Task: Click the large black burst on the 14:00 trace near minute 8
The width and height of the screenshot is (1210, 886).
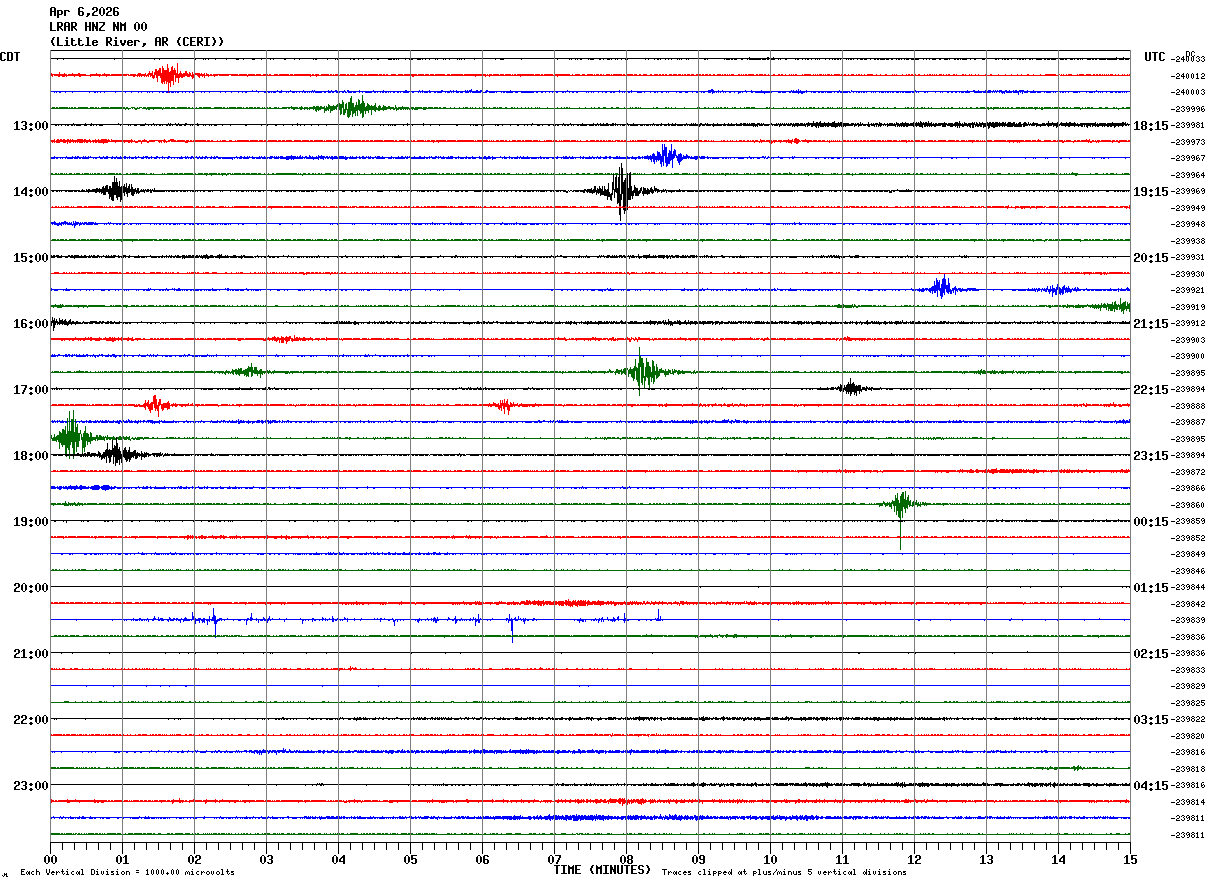Action: [622, 190]
